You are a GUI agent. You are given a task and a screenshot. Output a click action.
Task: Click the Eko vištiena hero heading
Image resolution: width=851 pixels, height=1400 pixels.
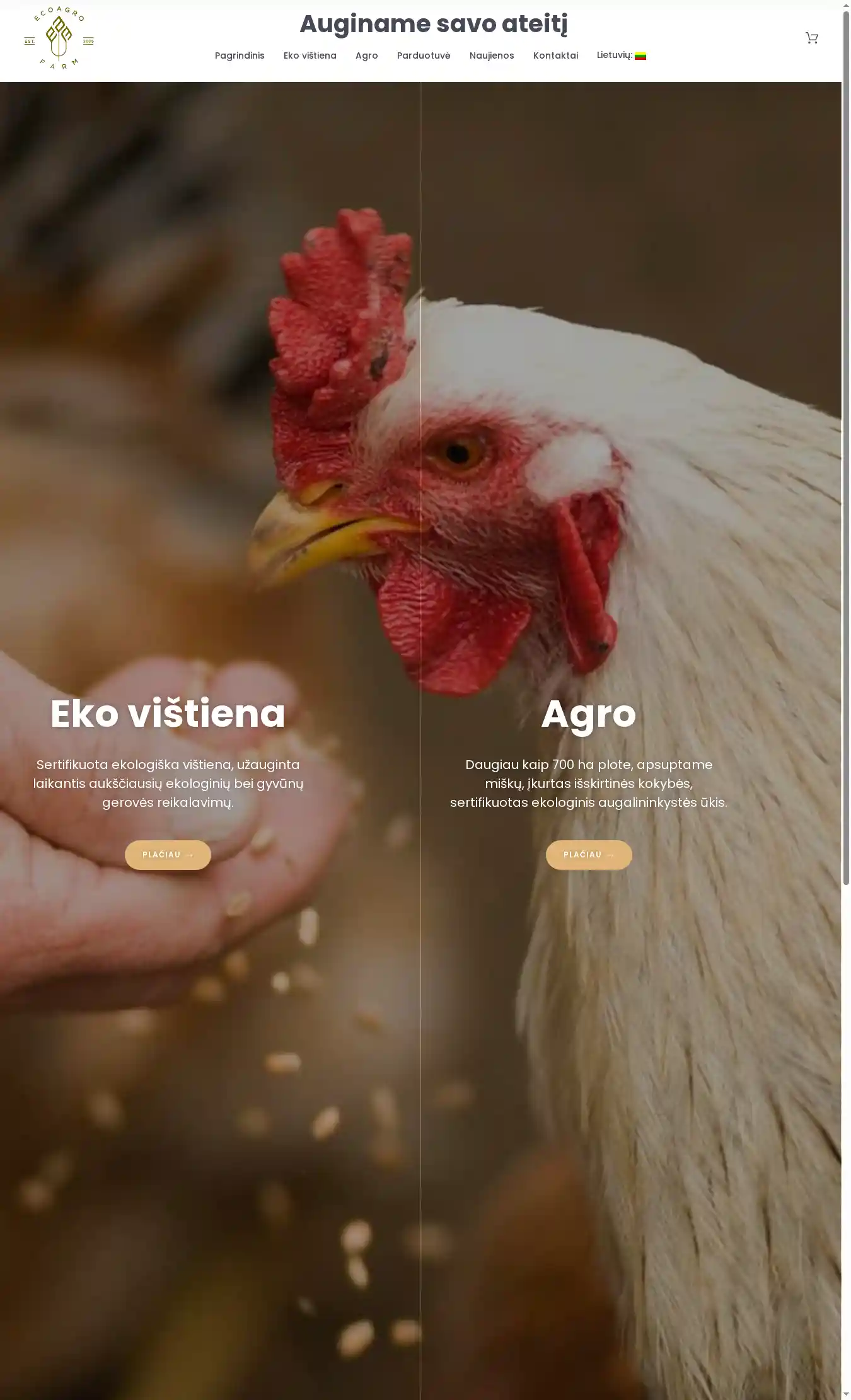(168, 714)
